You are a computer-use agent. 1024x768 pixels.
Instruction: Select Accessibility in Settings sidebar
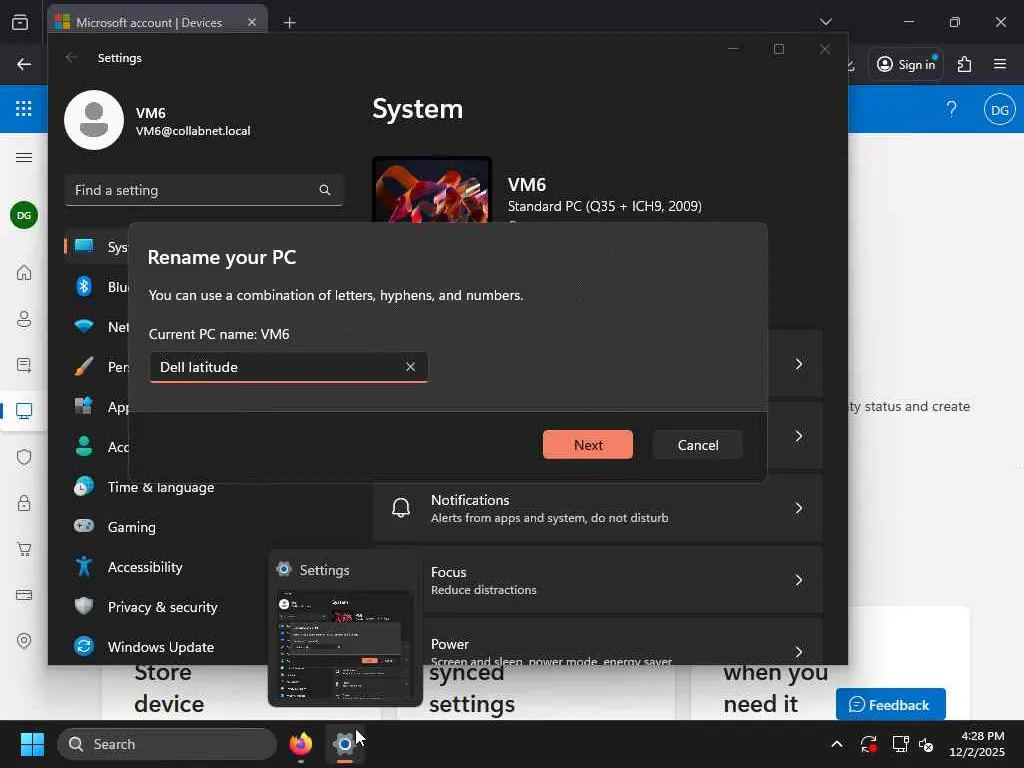click(145, 567)
